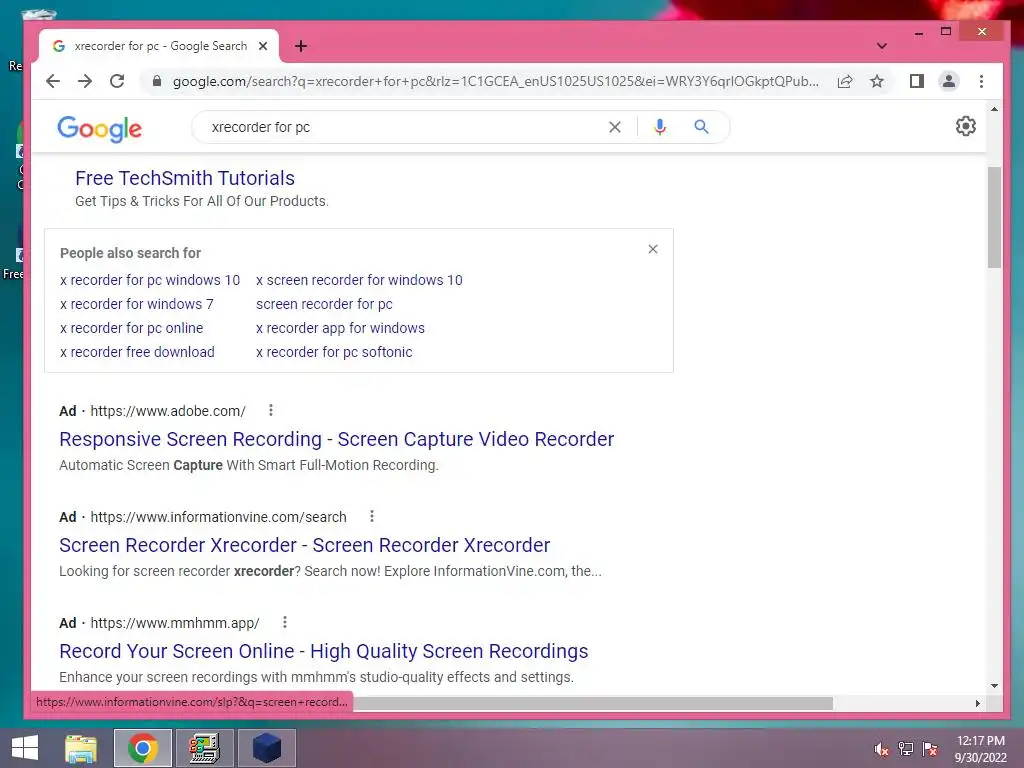
Task: Search x screen recorder for windows 10
Action: 359,280
